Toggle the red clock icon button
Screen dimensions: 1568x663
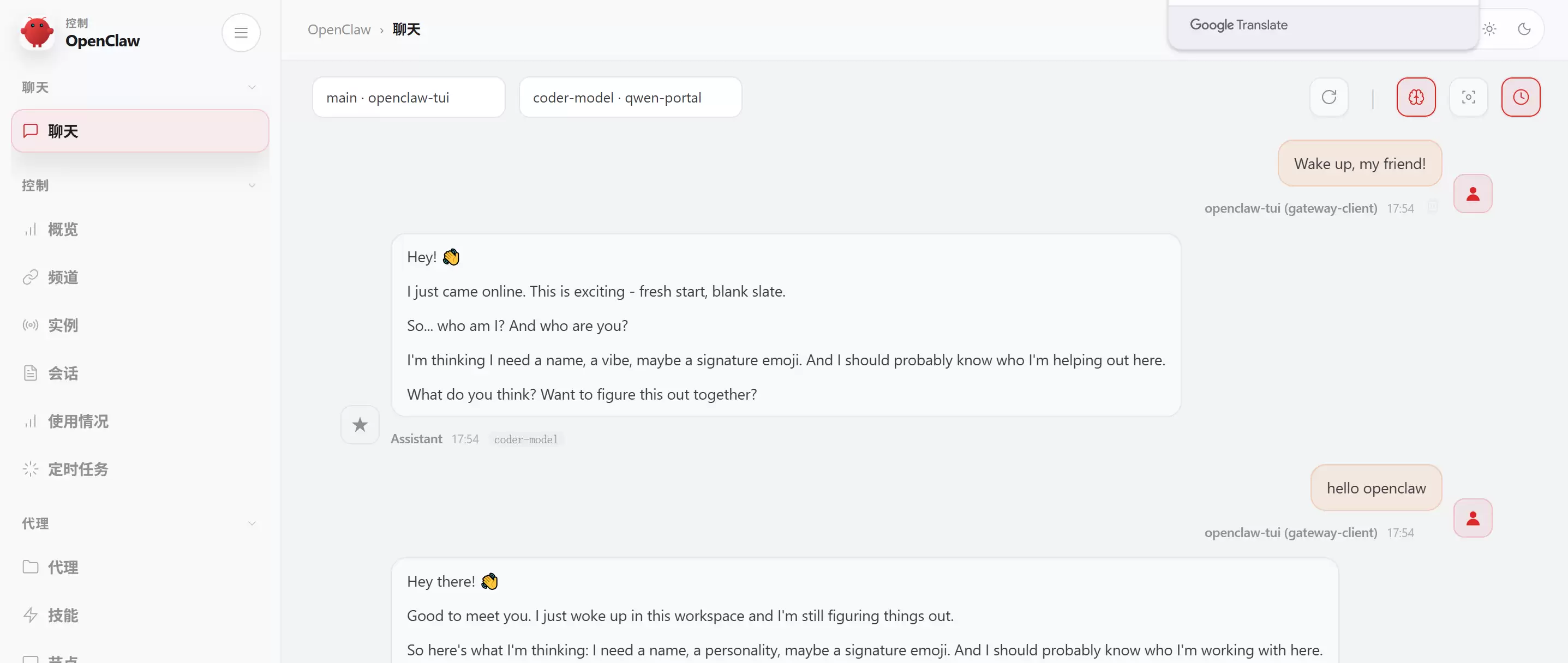pos(1521,97)
